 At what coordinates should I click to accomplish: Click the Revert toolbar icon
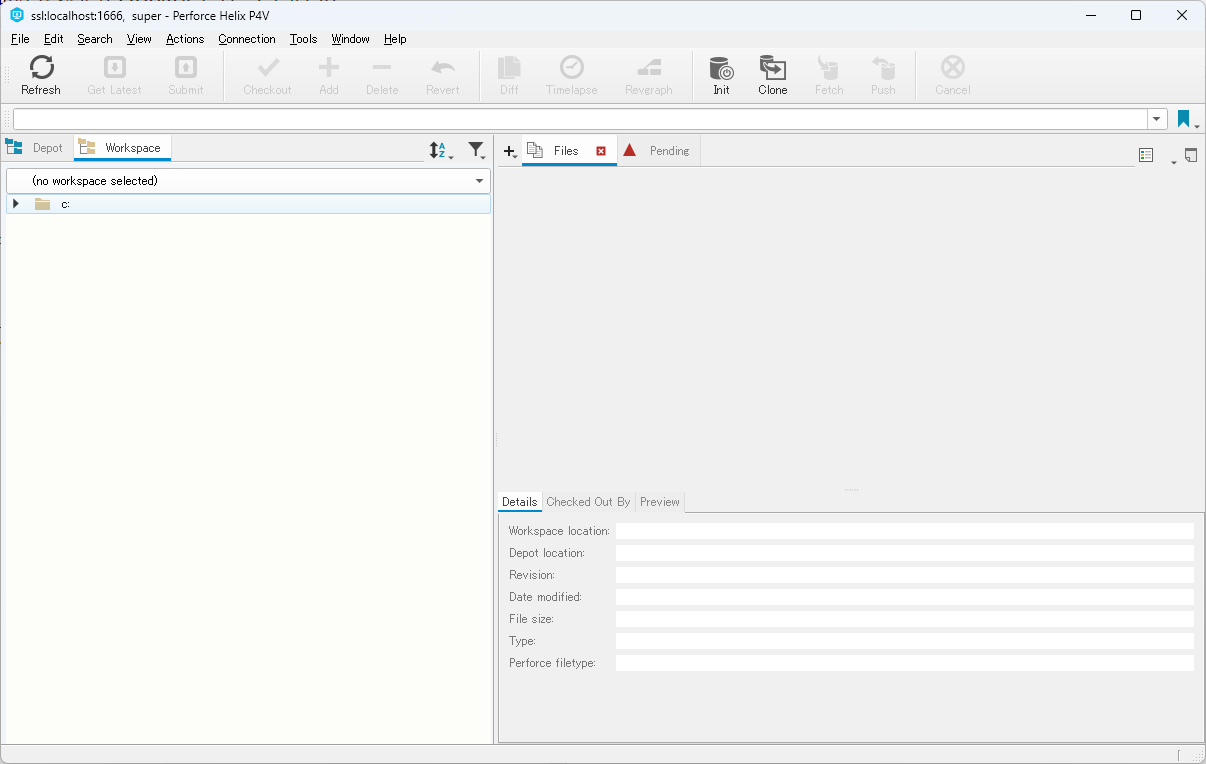[x=443, y=67]
